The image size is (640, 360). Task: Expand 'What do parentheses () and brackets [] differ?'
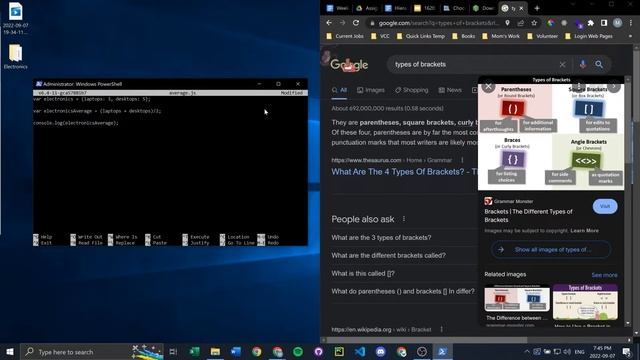pos(404,291)
